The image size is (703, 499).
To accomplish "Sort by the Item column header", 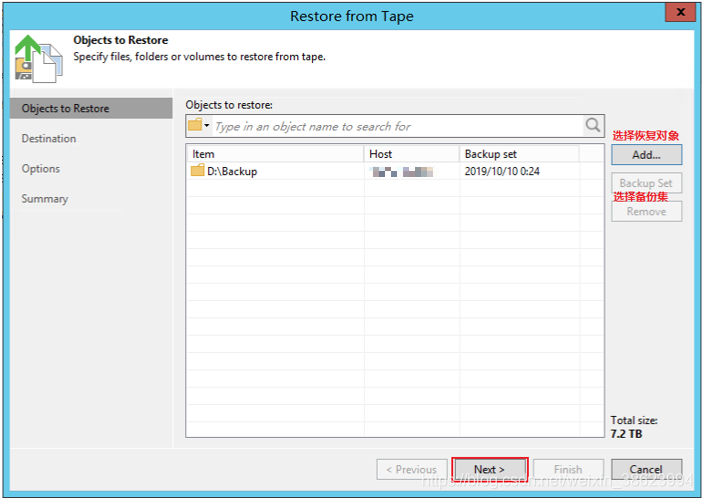I will tap(274, 154).
